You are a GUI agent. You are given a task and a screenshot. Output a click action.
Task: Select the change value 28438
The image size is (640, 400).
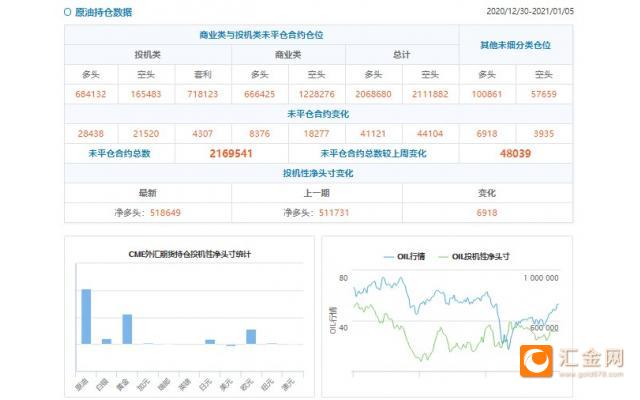tap(91, 134)
